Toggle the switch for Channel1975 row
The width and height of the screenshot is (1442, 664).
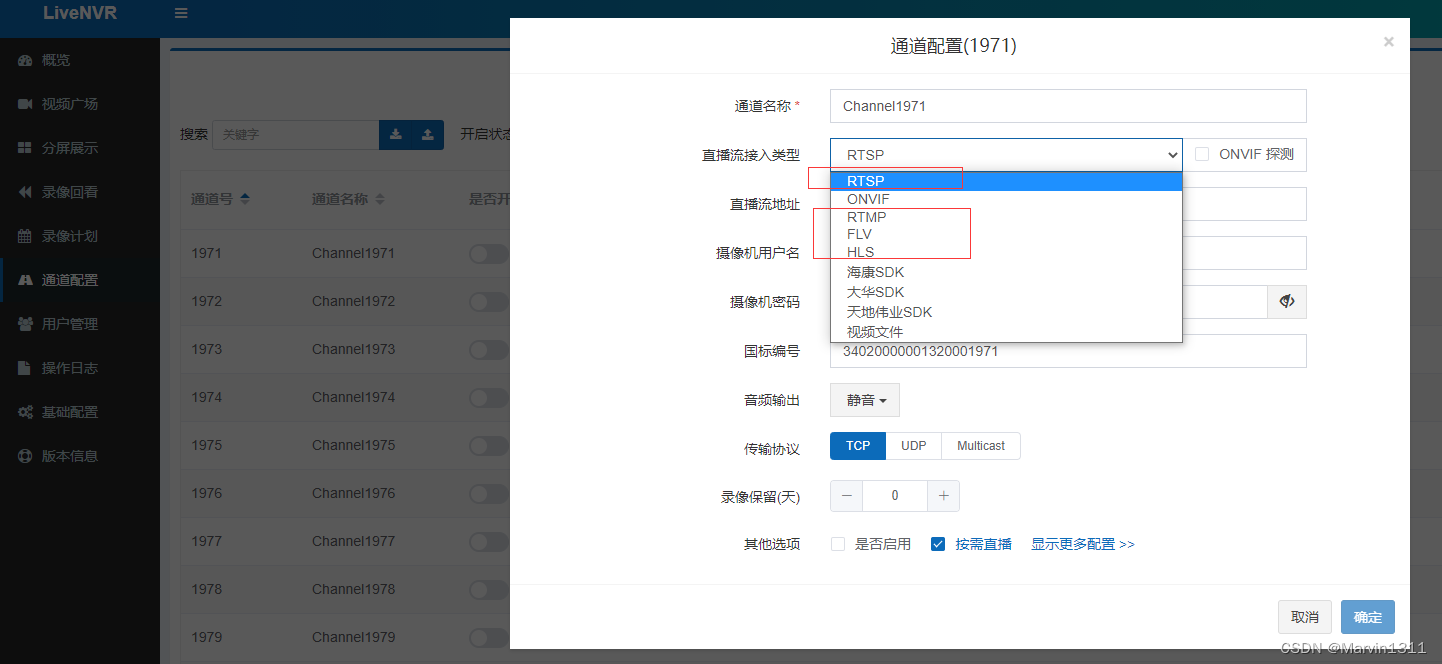[x=489, y=446]
